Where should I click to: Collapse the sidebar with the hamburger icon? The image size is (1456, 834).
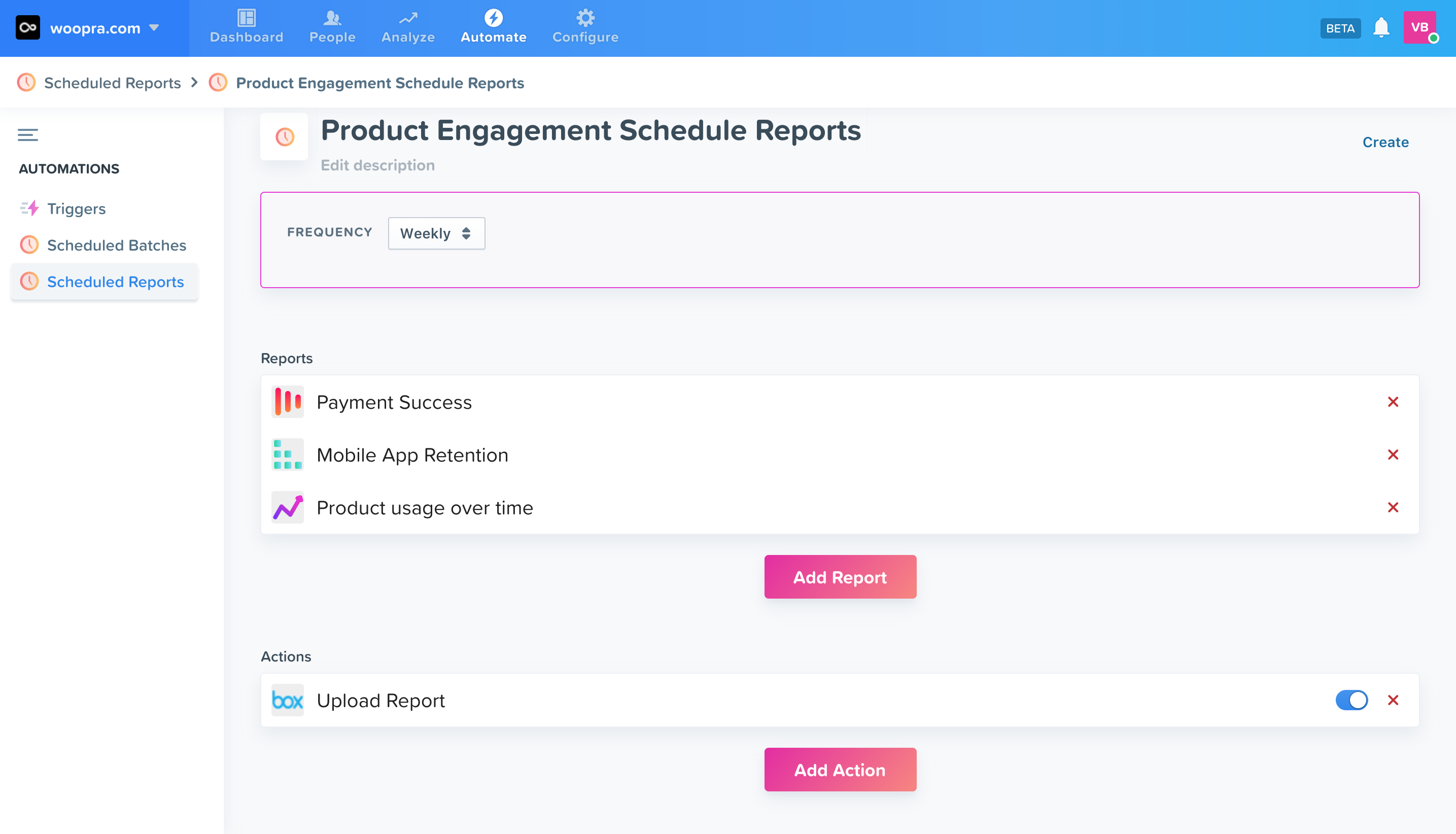pyautogui.click(x=27, y=134)
